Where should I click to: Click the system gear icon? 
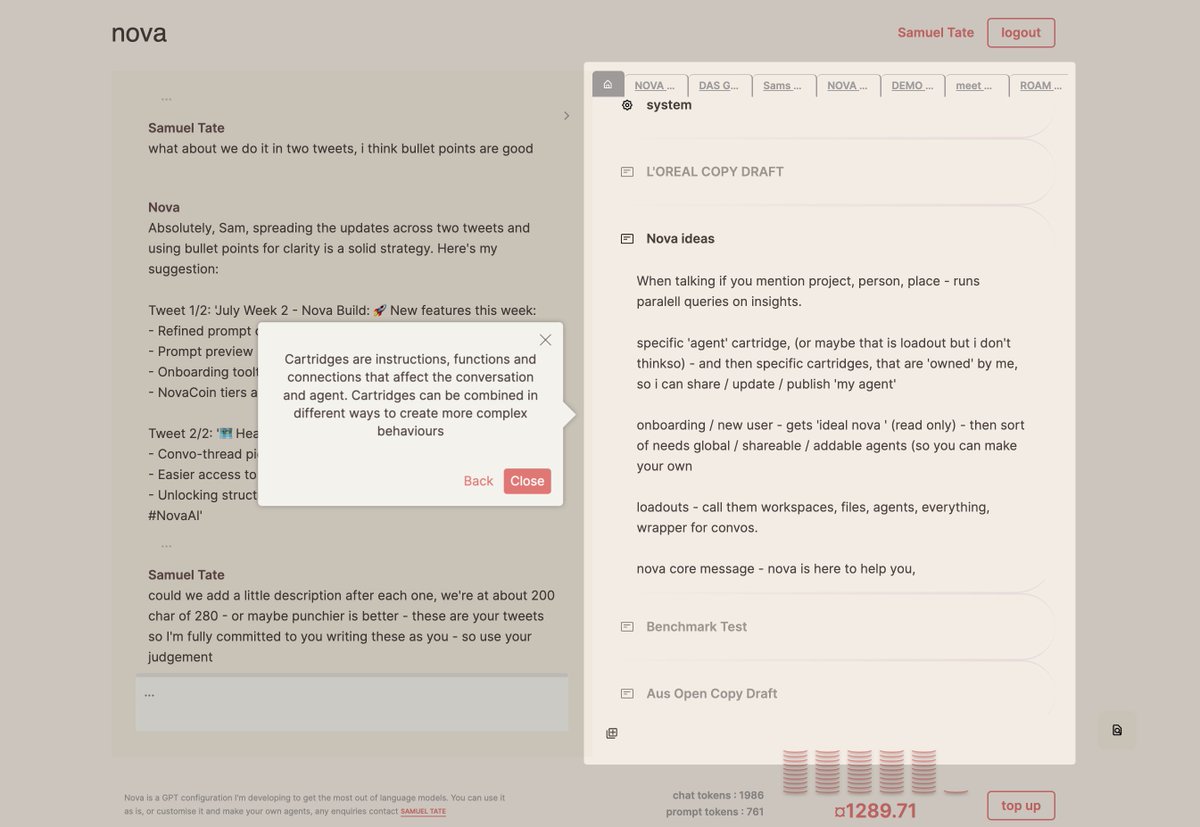627,105
